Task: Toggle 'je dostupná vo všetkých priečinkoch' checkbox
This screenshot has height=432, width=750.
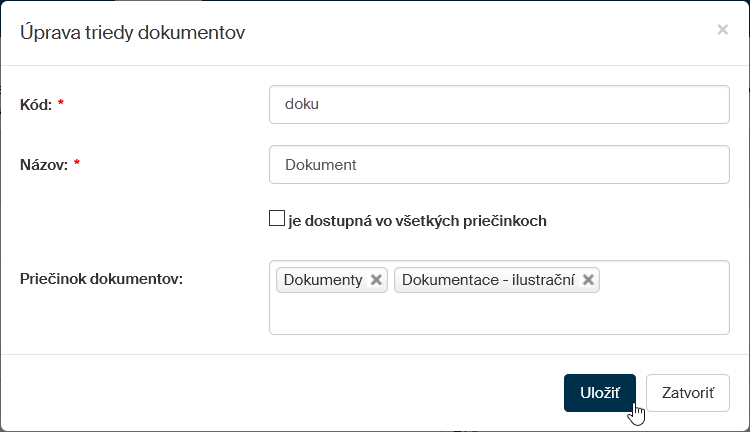Action: click(277, 219)
